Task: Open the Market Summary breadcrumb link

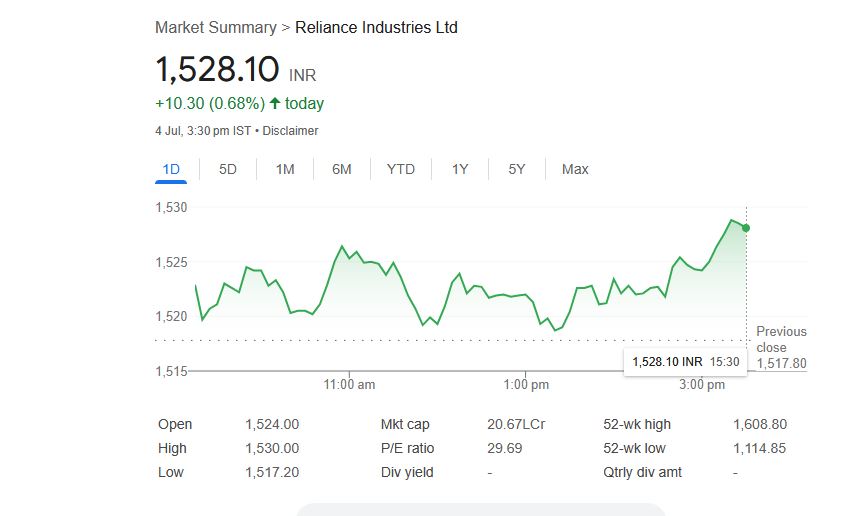Action: point(216,28)
